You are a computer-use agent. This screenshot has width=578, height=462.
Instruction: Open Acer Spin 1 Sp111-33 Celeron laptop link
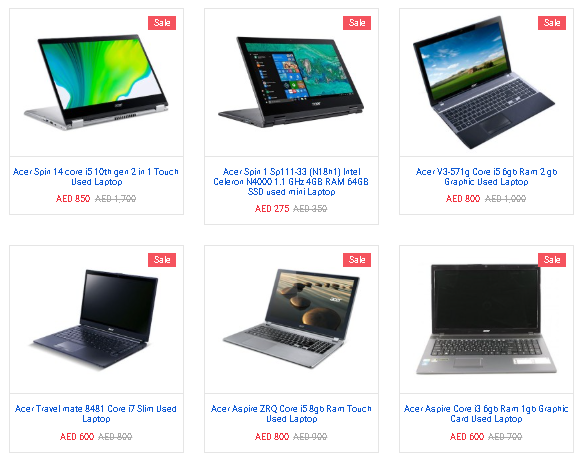click(x=291, y=181)
